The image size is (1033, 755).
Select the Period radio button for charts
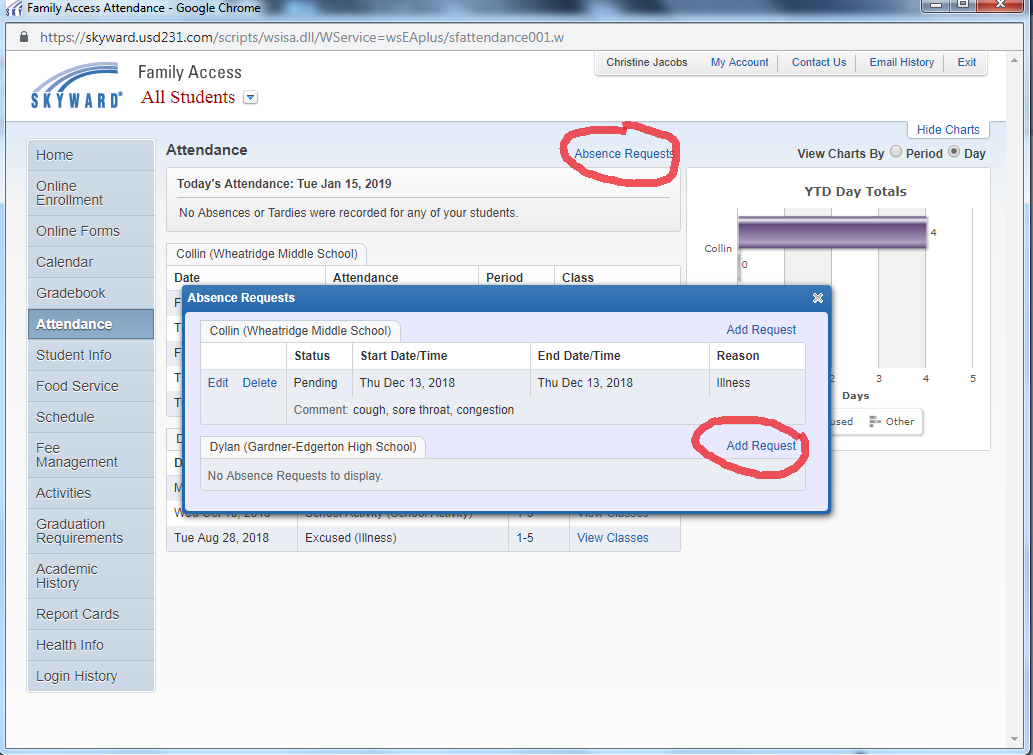tap(896, 152)
